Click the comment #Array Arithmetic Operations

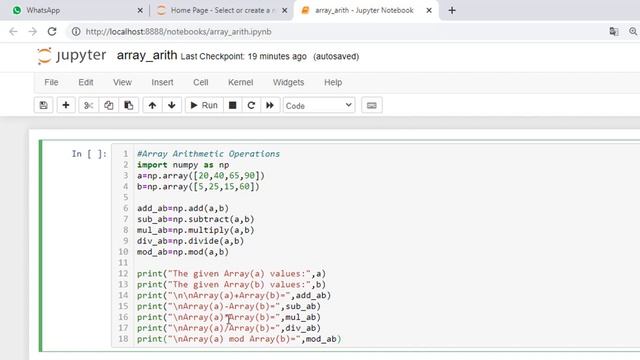(x=208, y=154)
